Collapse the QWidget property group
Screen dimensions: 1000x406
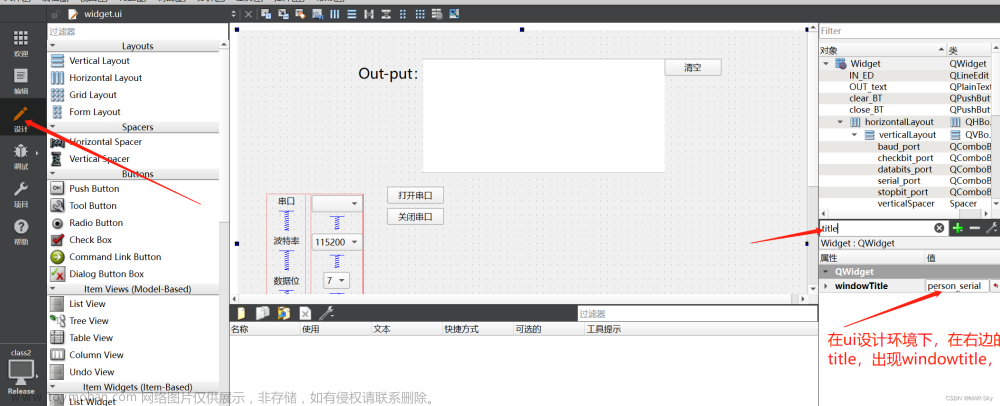[x=827, y=272]
